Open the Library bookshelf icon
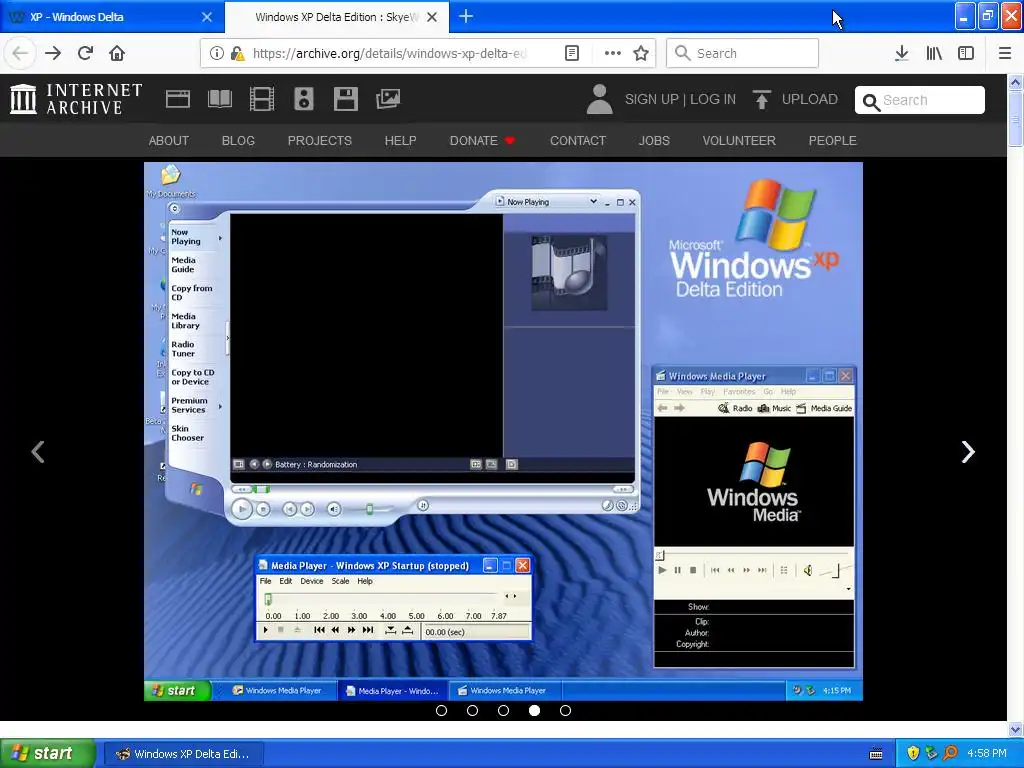1024x768 pixels. pyautogui.click(x=934, y=54)
